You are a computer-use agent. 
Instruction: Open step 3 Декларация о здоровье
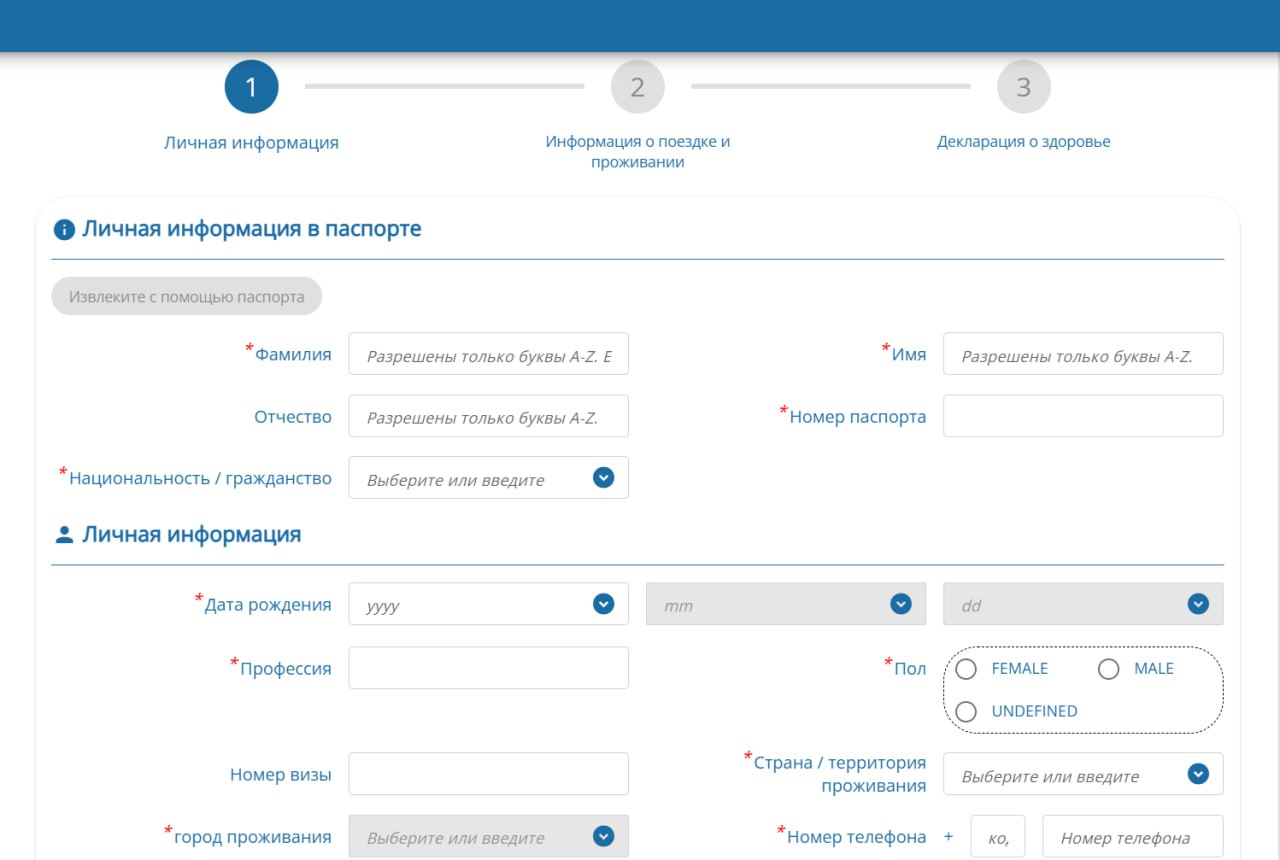[x=1023, y=86]
